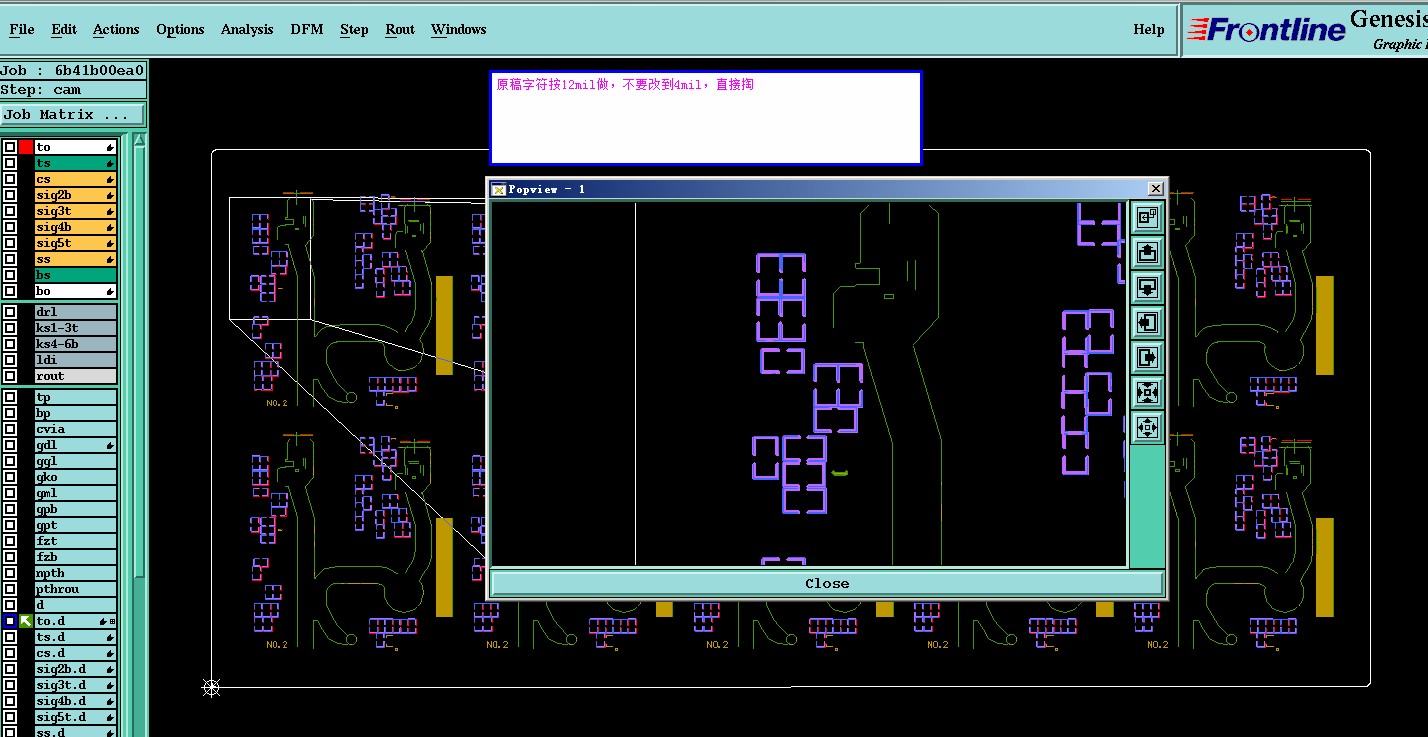The width and height of the screenshot is (1428, 737).
Task: Click the topmost icon in the Popview toolbar
Action: [1147, 216]
